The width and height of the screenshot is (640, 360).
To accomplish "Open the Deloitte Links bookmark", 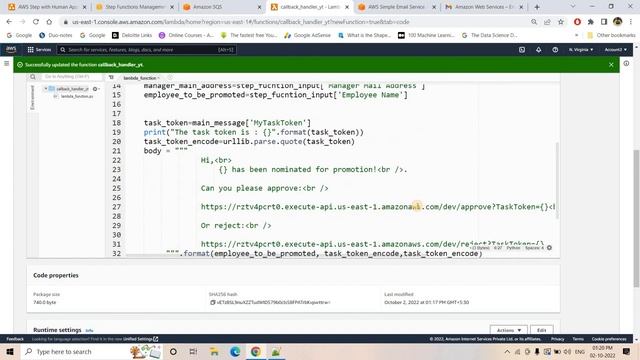I will 132,36.
